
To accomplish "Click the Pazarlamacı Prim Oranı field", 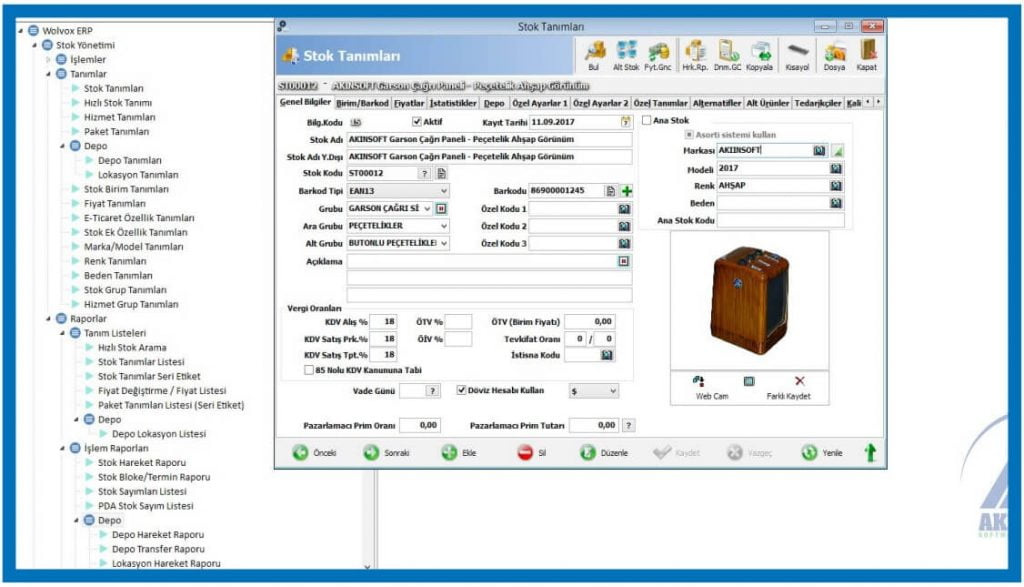I will 419,425.
